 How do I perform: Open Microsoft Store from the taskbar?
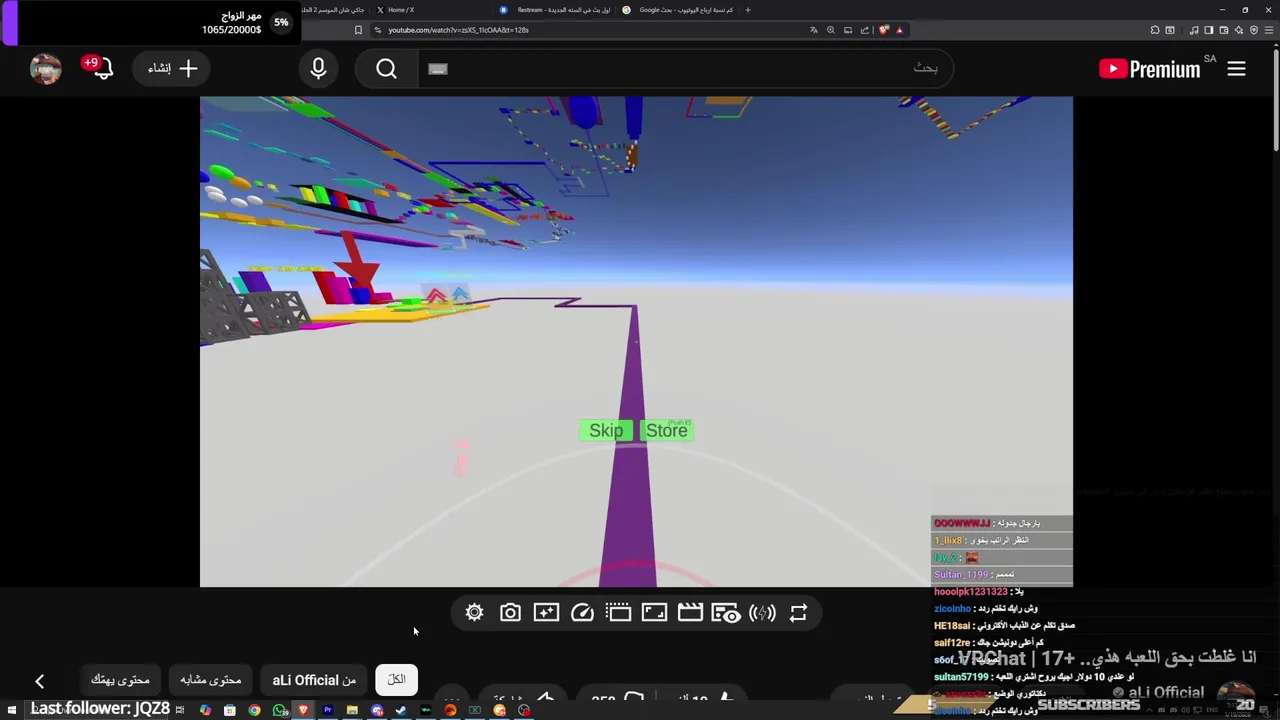tap(229, 710)
